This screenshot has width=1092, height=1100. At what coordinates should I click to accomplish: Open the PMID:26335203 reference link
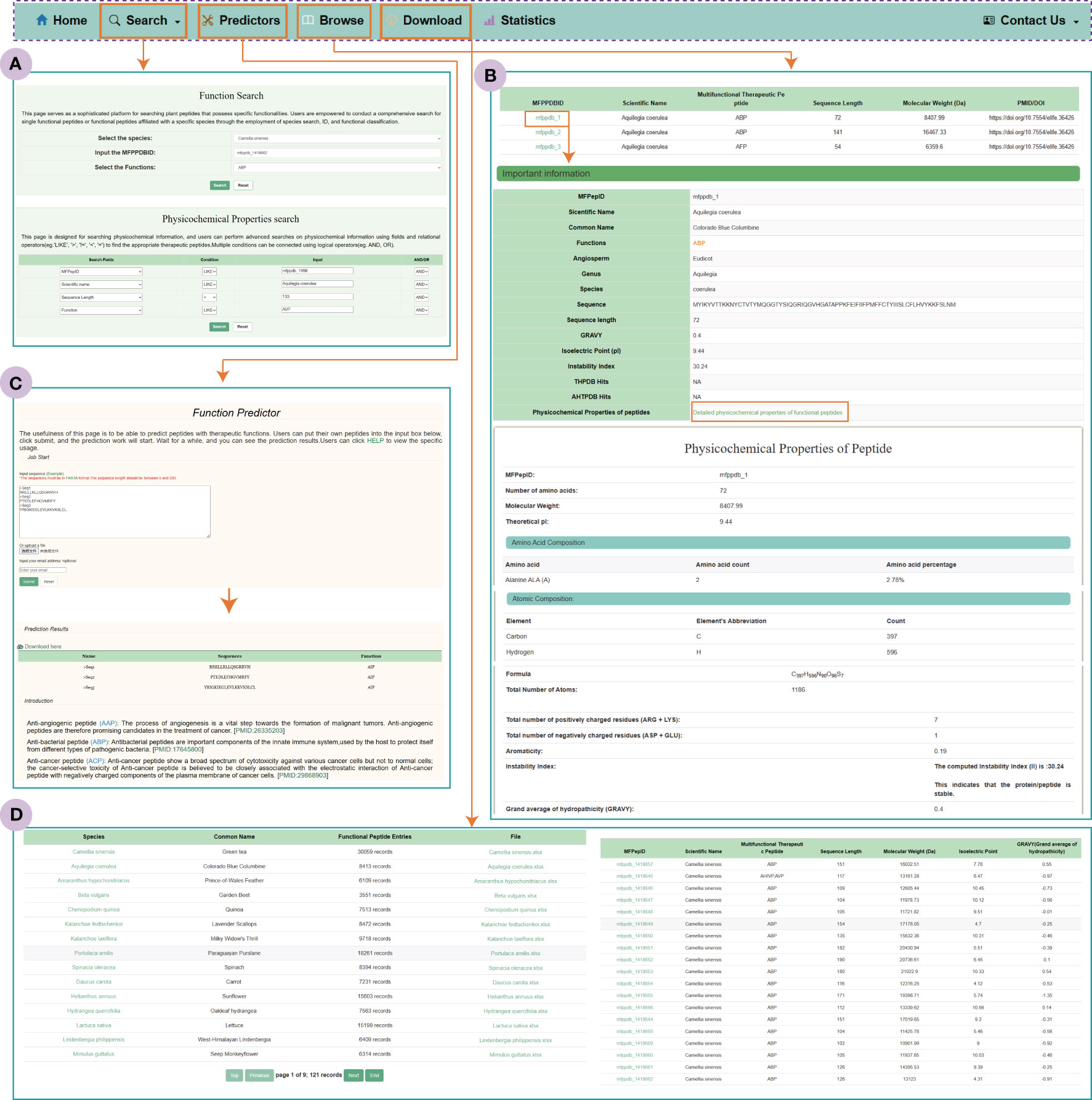(259, 731)
